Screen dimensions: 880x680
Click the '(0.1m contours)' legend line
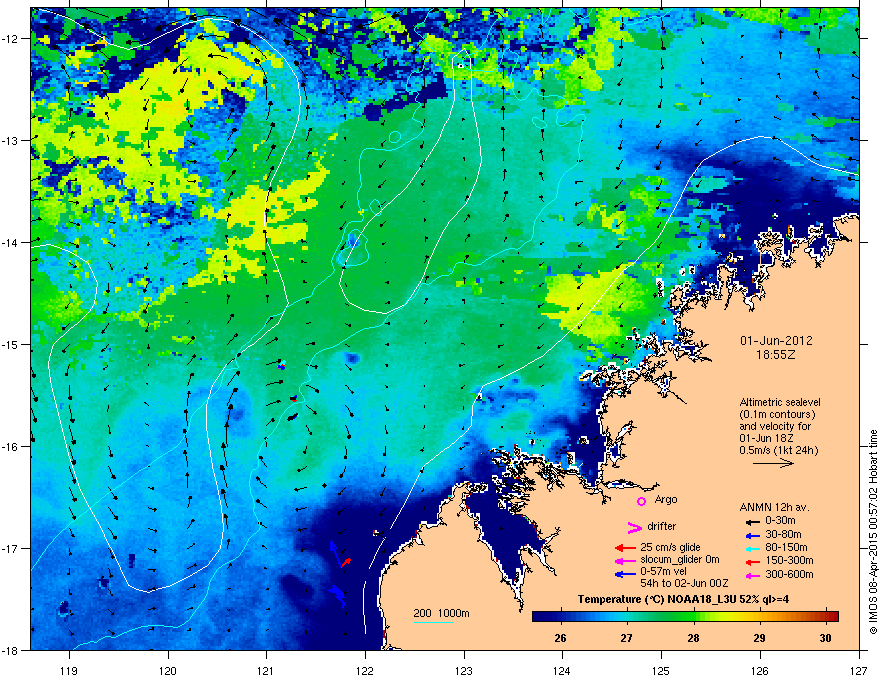click(x=777, y=415)
